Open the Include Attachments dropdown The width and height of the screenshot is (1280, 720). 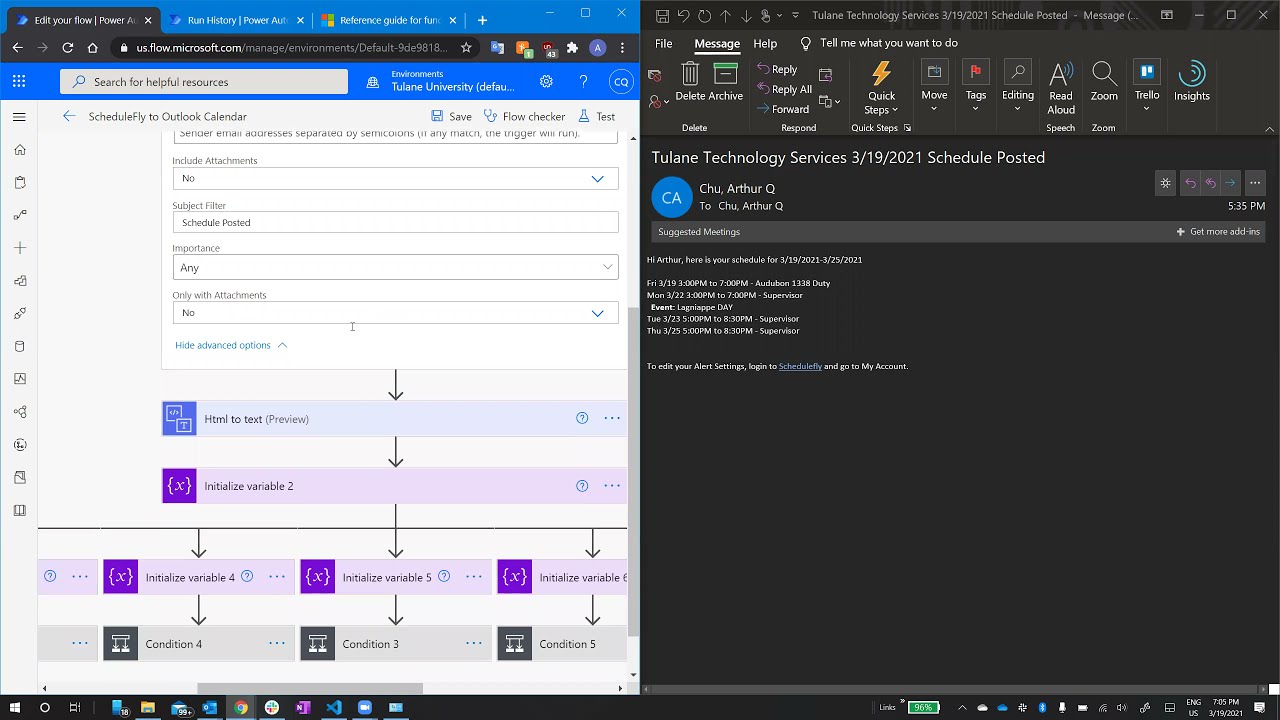click(395, 178)
